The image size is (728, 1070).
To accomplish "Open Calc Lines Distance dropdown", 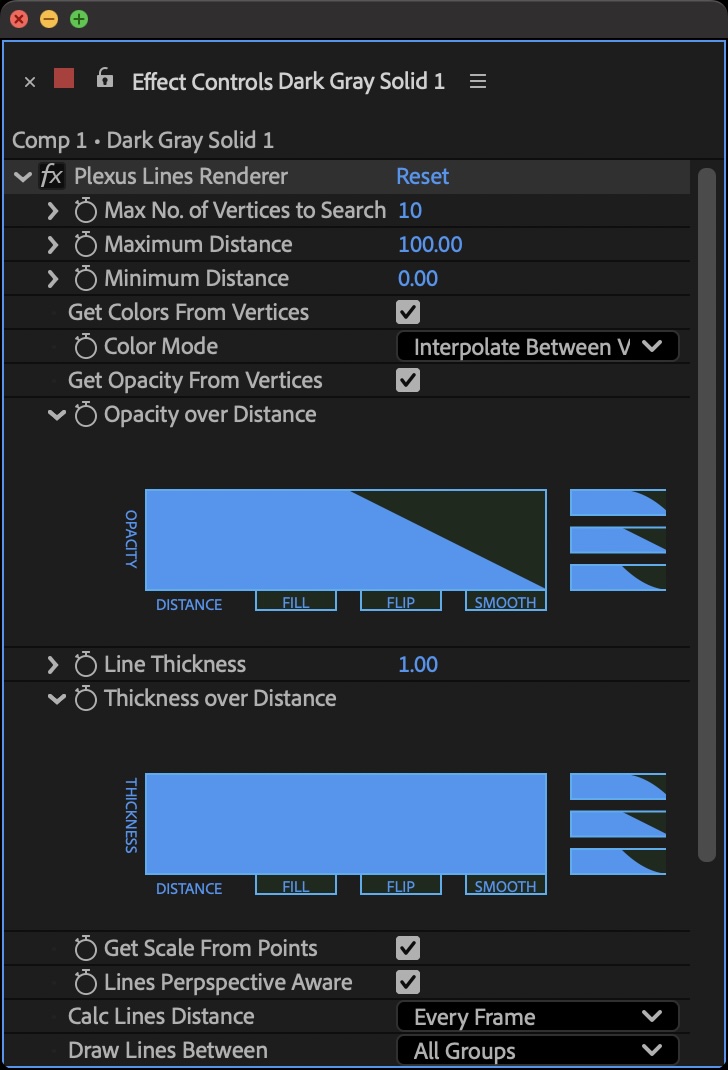I will (x=538, y=1017).
